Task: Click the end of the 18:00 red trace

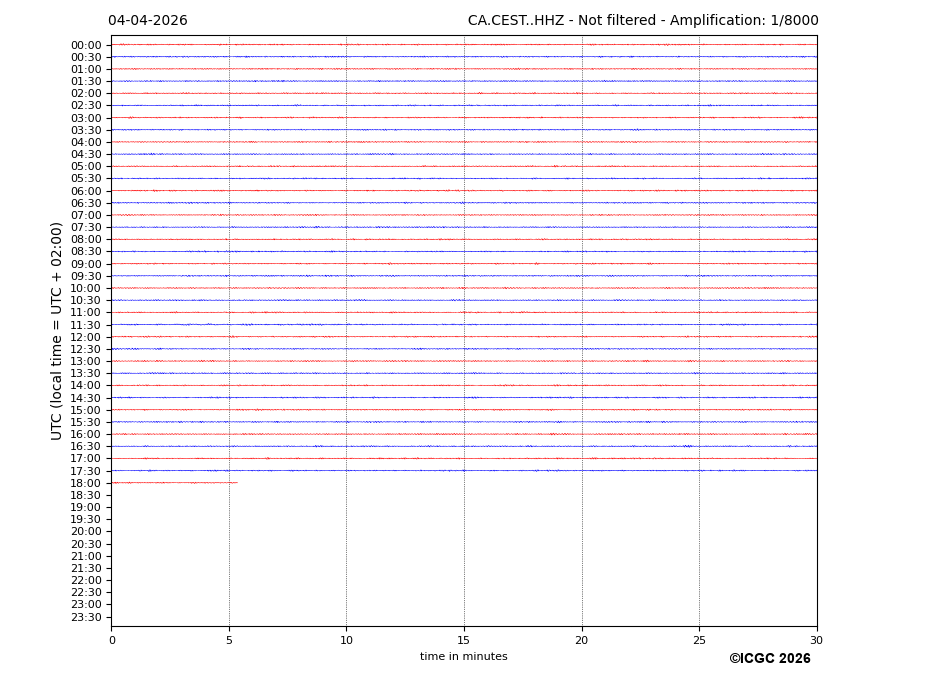Action: [237, 483]
